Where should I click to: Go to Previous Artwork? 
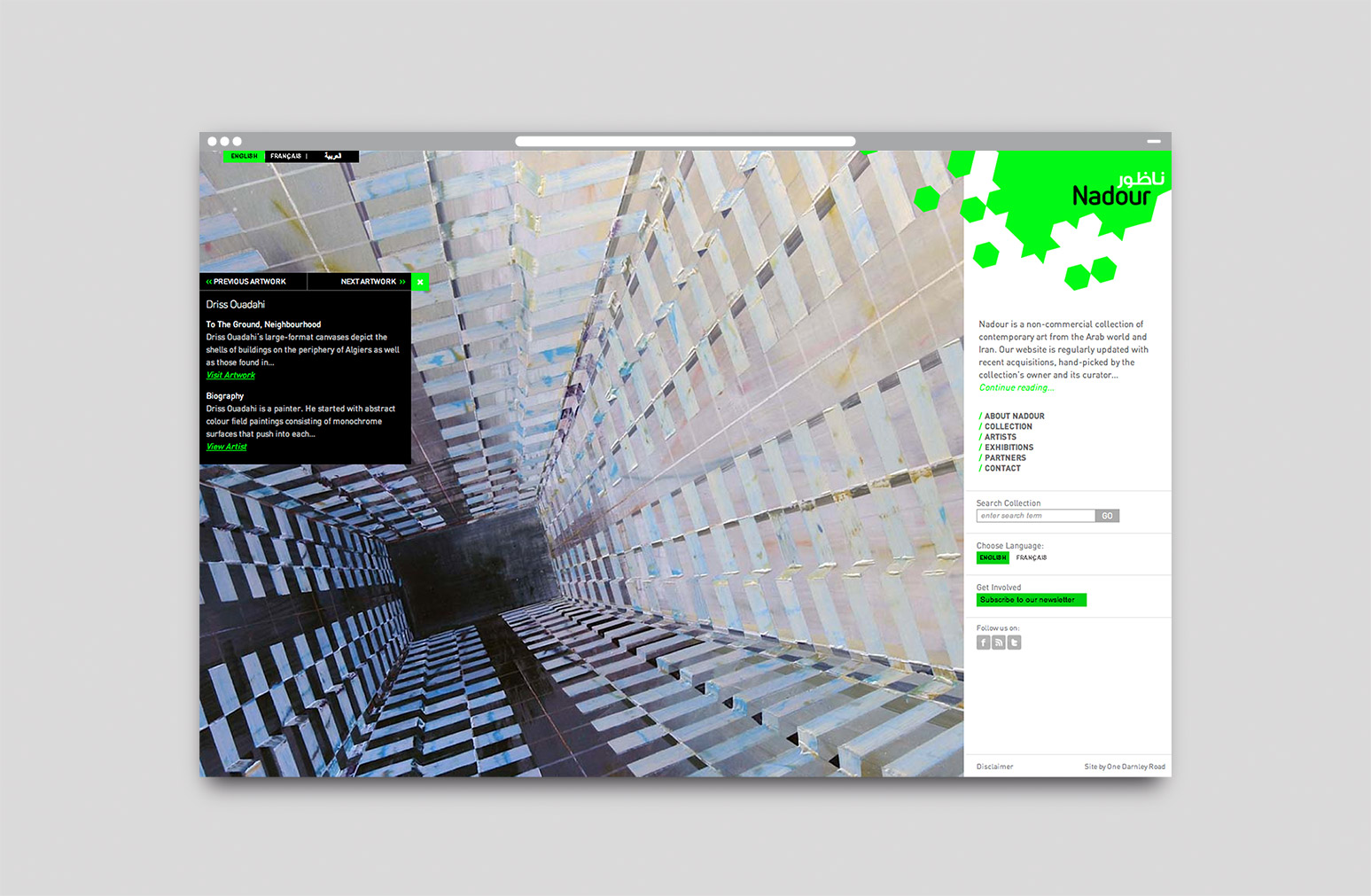click(x=246, y=282)
